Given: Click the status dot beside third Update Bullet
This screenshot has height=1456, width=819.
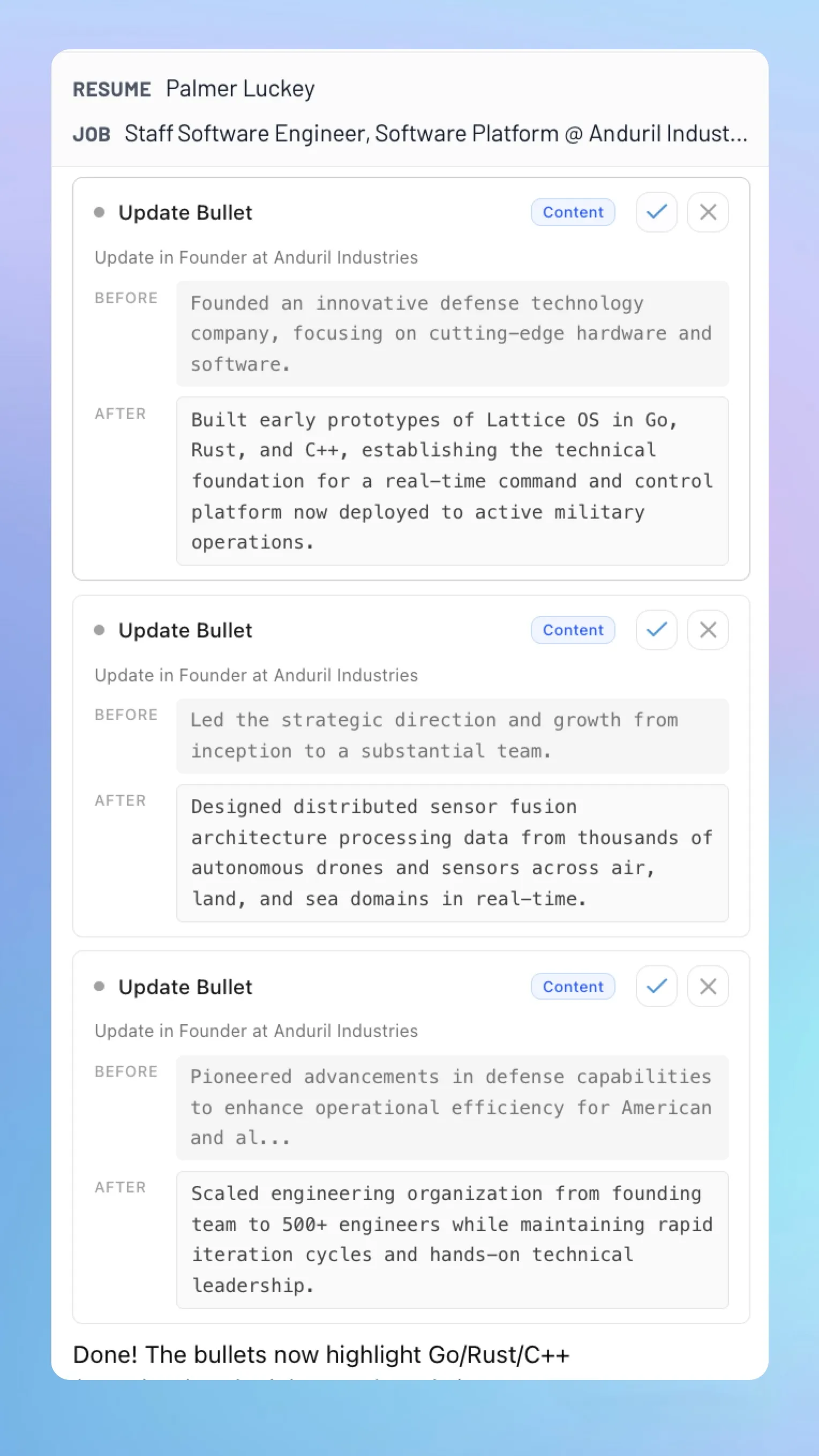Looking at the screenshot, I should pos(99,986).
